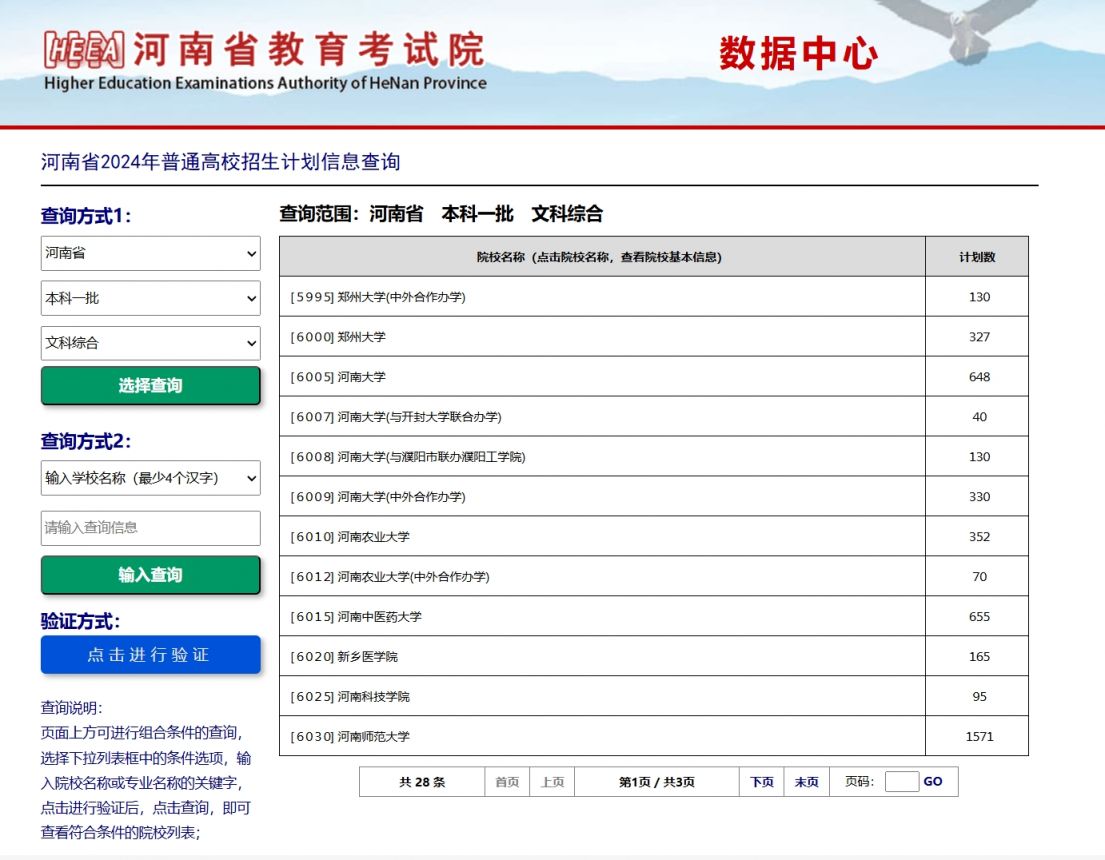Click the 计划数 column header
Viewport: 1105px width, 860px height.
(977, 257)
